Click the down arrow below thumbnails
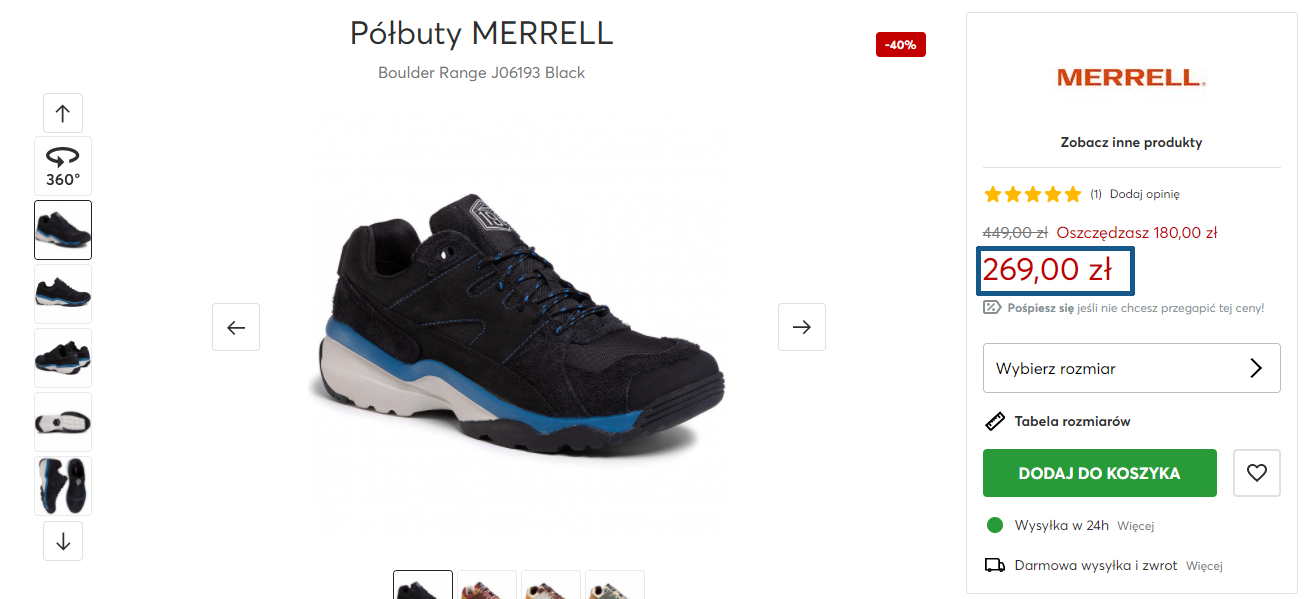This screenshot has width=1314, height=599. click(x=63, y=541)
